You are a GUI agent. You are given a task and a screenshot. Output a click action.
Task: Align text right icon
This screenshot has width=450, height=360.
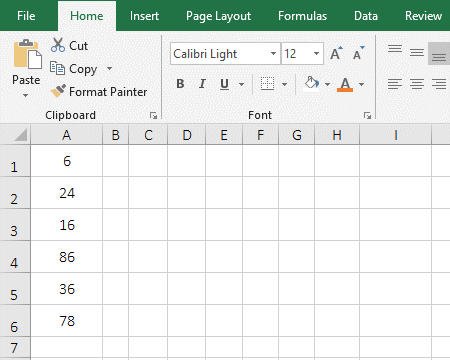439,84
